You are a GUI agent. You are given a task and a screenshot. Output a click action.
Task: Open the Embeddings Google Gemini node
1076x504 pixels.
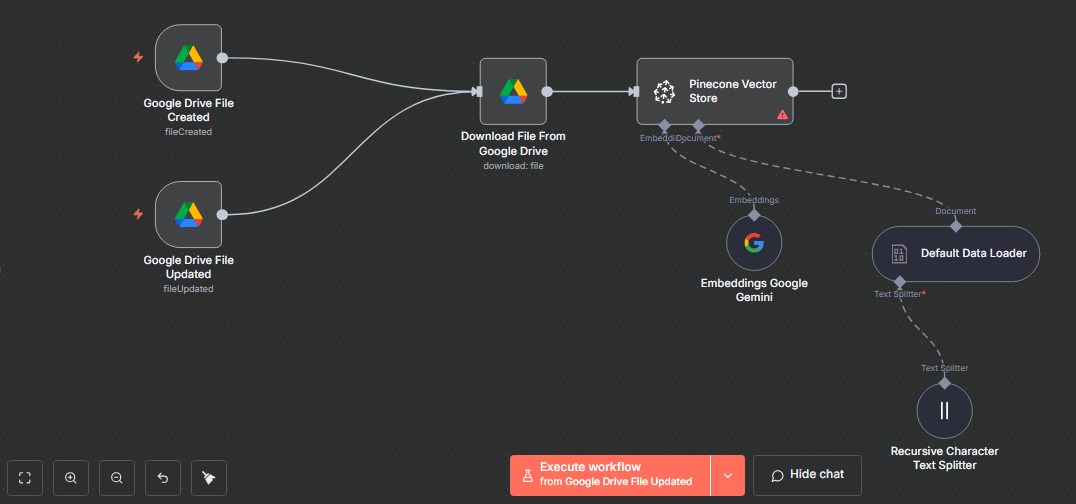point(754,244)
